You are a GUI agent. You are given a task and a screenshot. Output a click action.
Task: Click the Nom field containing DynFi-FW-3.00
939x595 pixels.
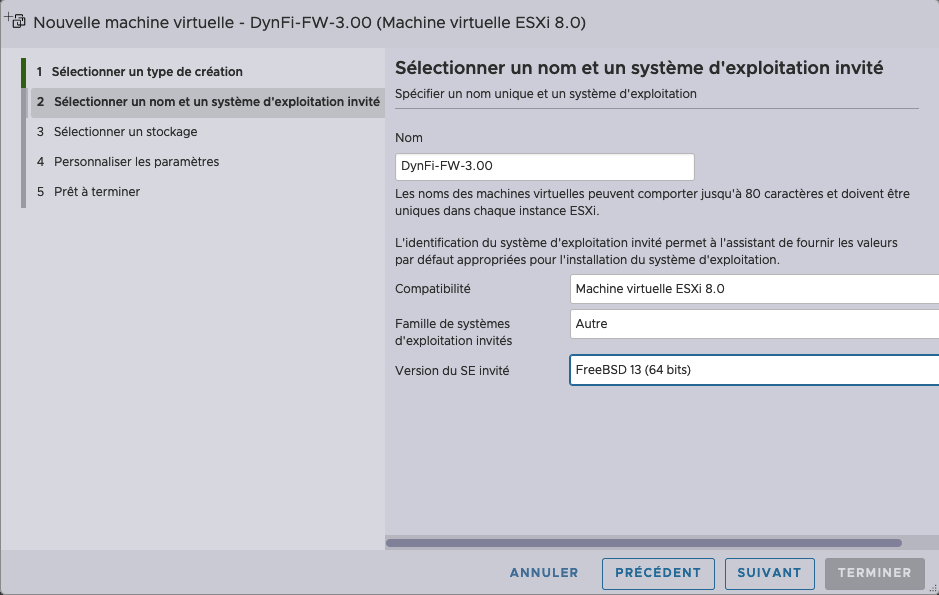click(544, 166)
